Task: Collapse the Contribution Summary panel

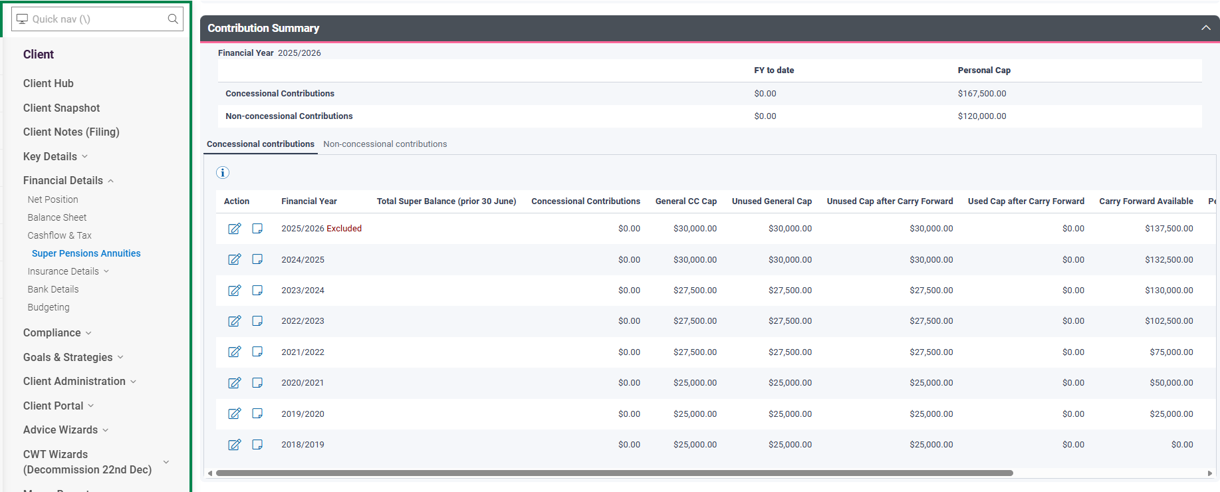Action: 1205,28
